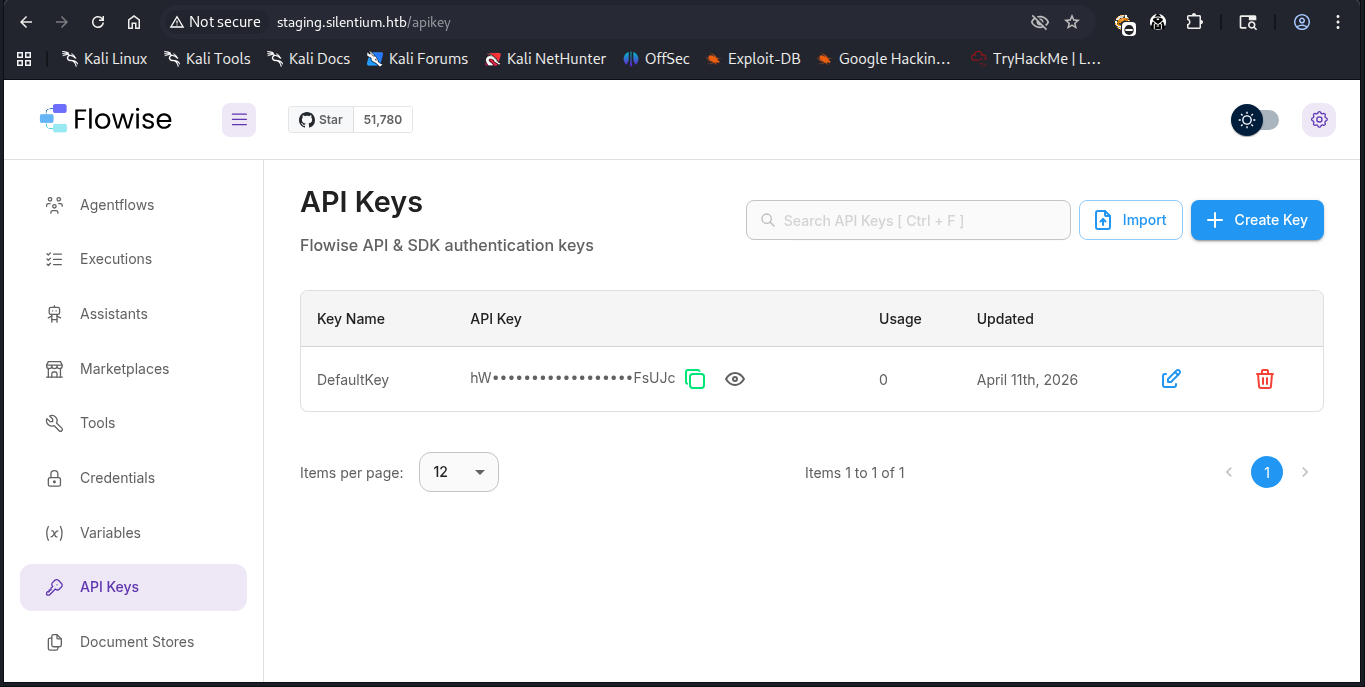The height and width of the screenshot is (687, 1365).
Task: Click the Create Key button
Action: coord(1257,220)
